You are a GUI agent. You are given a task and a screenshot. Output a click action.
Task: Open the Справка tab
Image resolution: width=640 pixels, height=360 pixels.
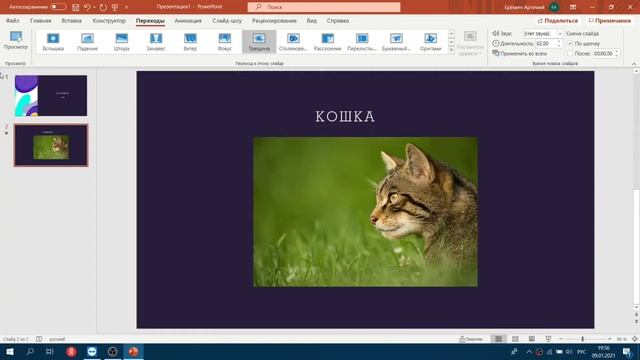click(x=338, y=20)
